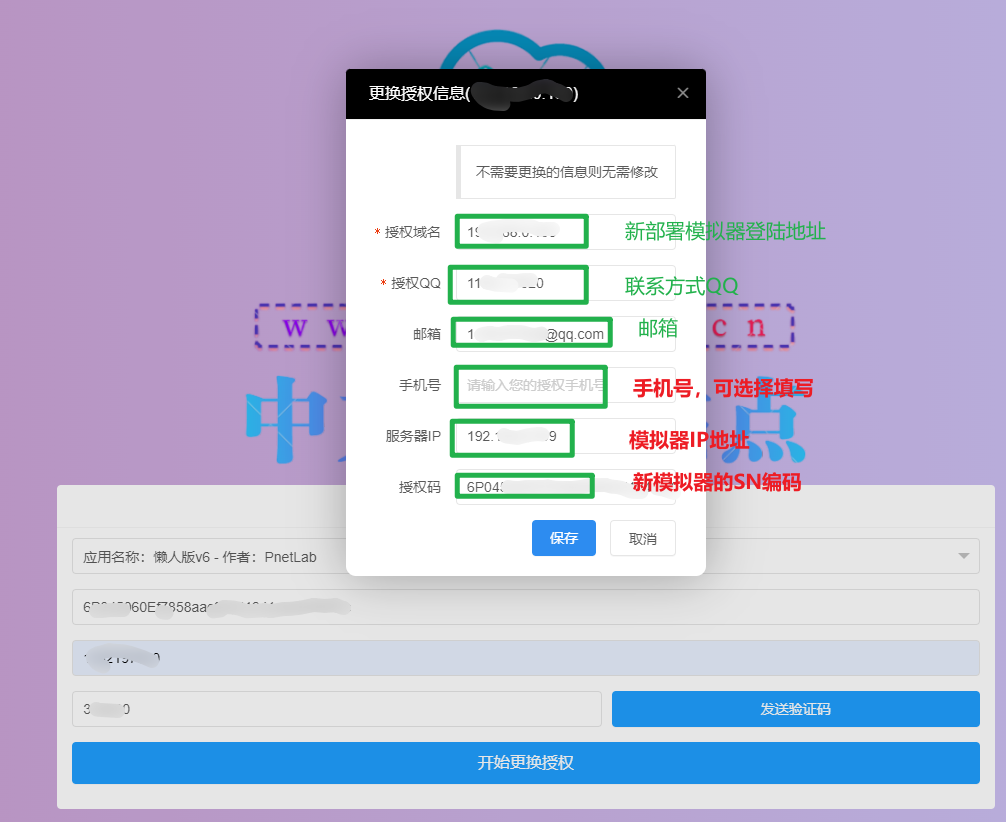
Task: Click the long SN code field below dialog
Action: click(527, 607)
